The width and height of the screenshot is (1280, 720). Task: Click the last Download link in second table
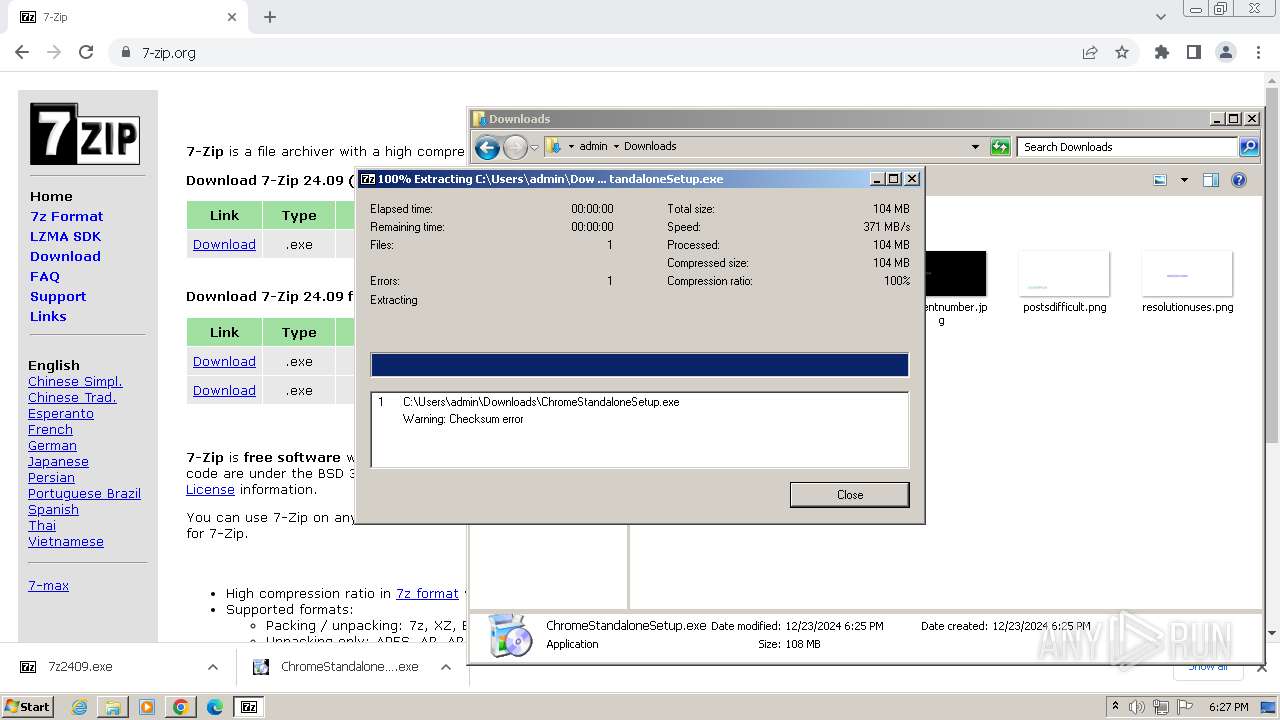tap(224, 390)
